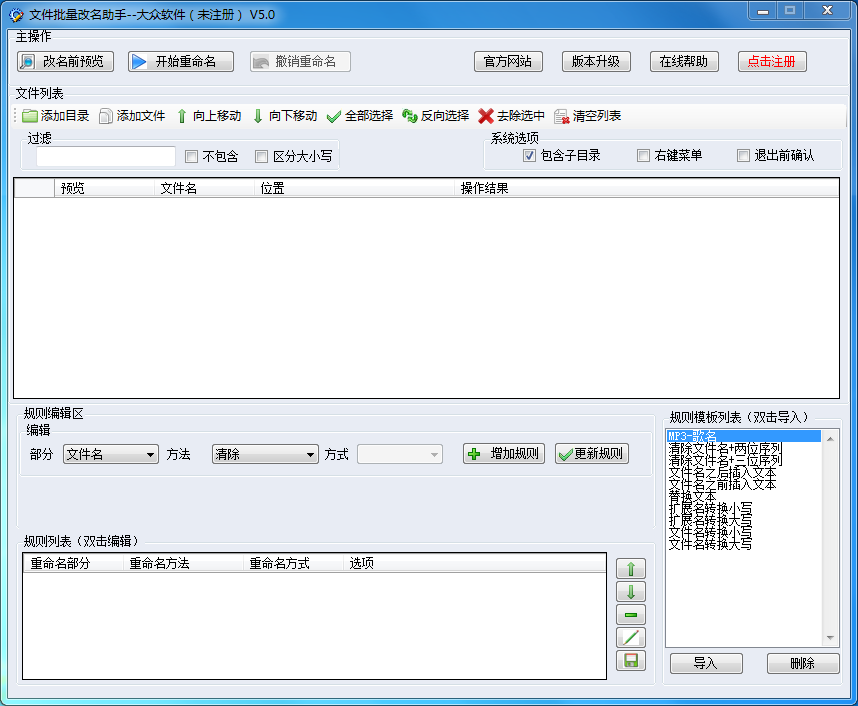
Task: Toggle the 退出前确认 checkbox
Action: coord(743,155)
